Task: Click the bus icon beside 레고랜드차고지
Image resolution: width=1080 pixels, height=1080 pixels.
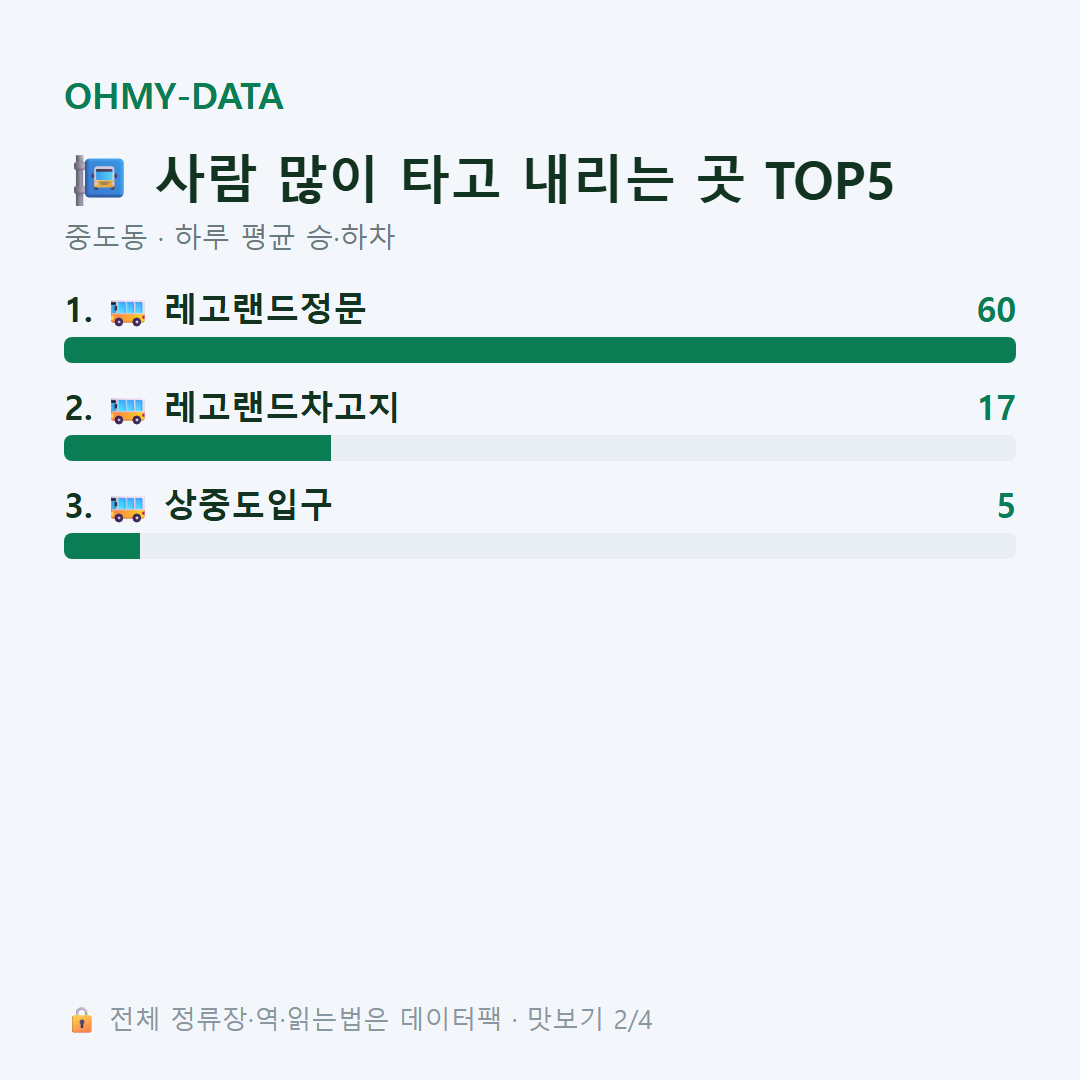Action: [x=127, y=409]
